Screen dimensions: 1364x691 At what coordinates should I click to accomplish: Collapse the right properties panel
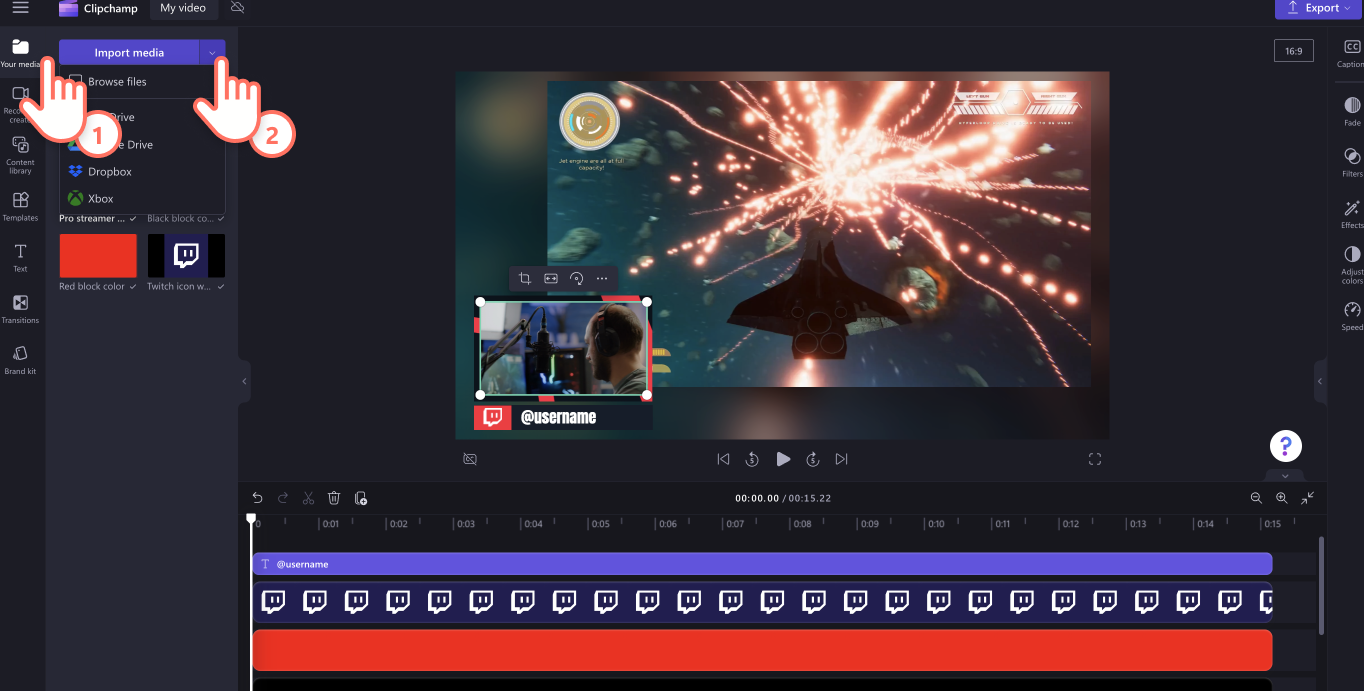(x=1319, y=381)
